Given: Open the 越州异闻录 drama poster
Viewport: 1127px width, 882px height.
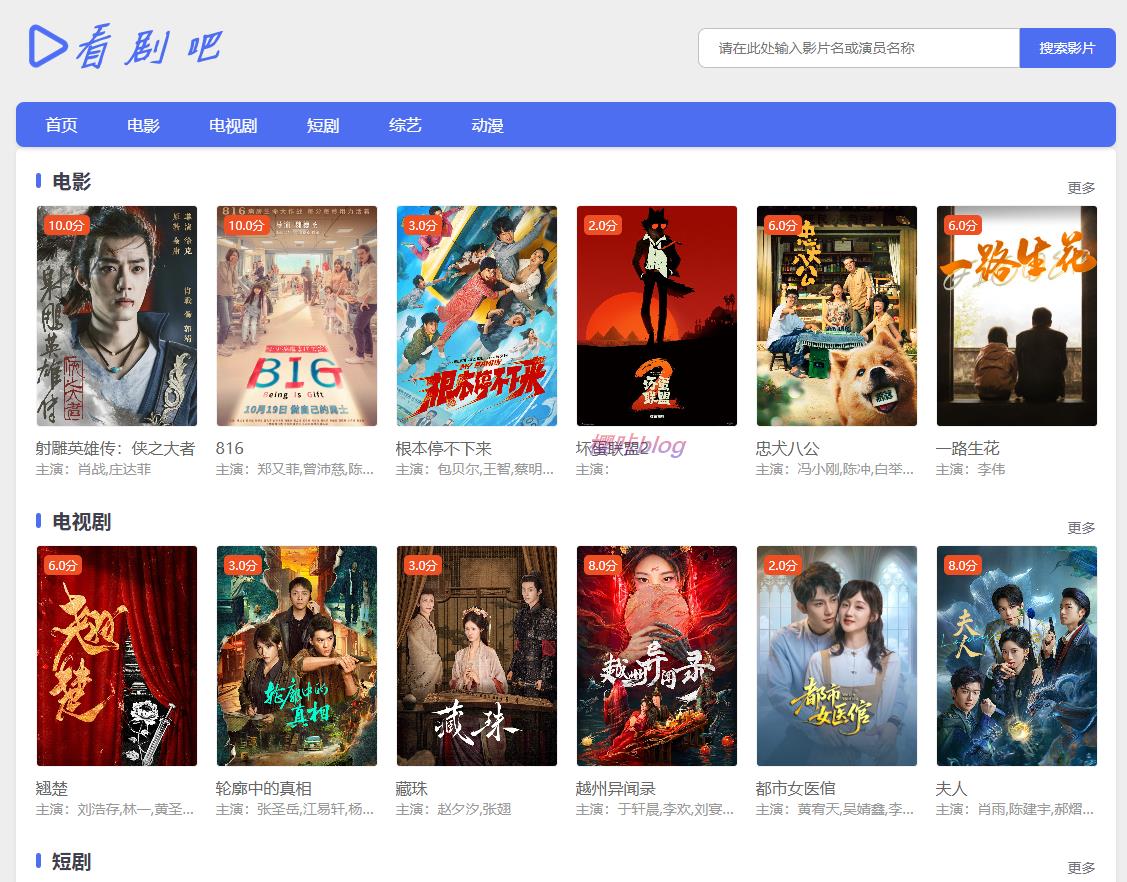Looking at the screenshot, I should point(657,656).
